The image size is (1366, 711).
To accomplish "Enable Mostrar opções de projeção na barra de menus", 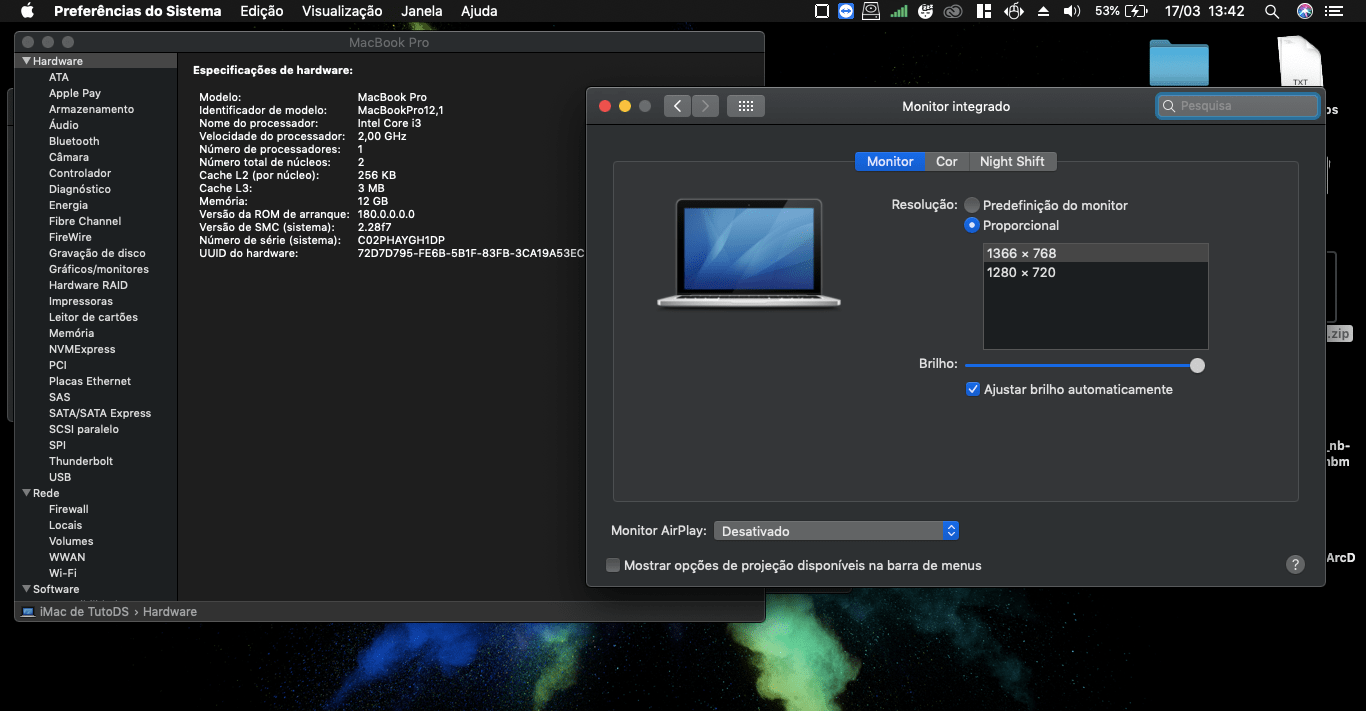I will coord(612,565).
